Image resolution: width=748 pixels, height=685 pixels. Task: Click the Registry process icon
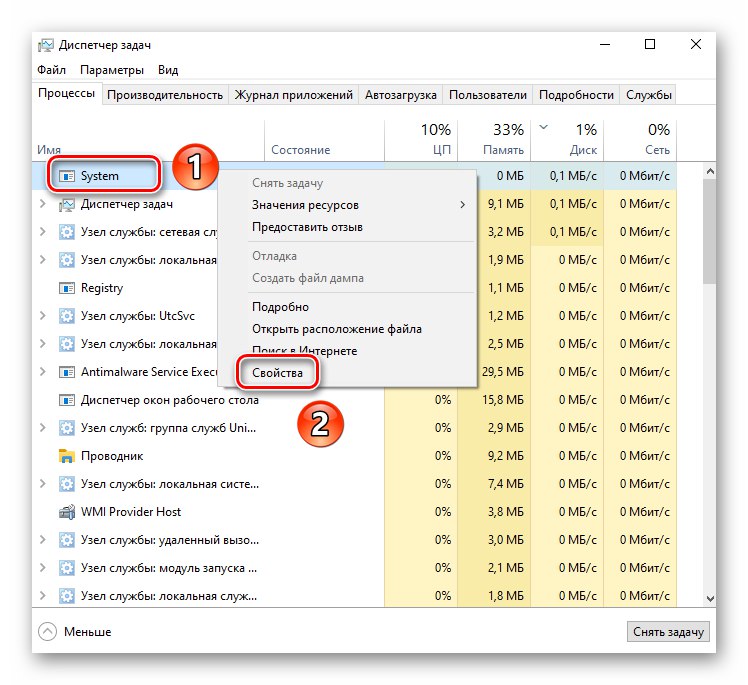[x=67, y=288]
